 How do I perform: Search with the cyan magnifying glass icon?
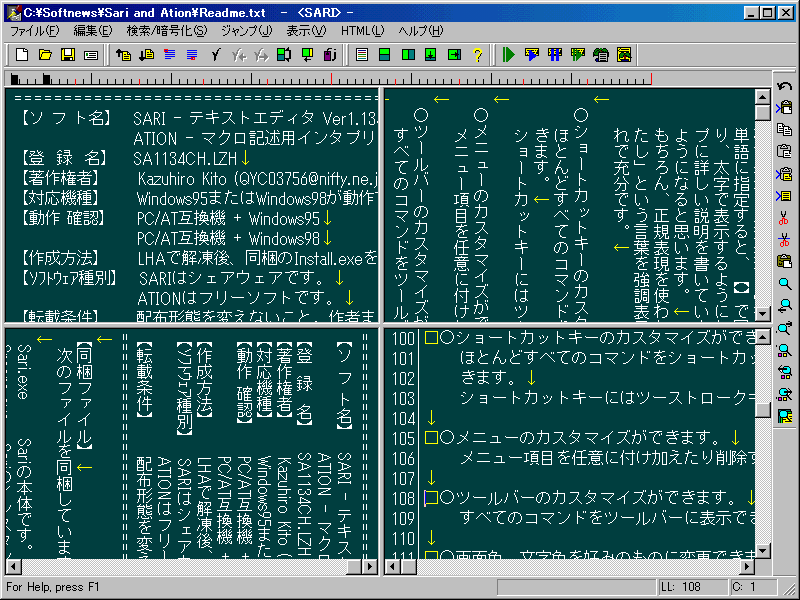coord(785,284)
